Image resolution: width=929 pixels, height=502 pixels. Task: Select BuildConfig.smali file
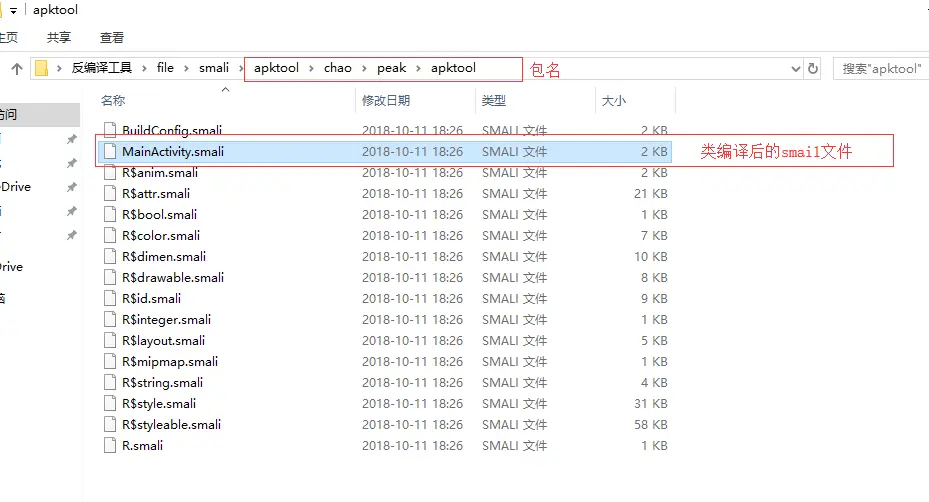coord(172,130)
